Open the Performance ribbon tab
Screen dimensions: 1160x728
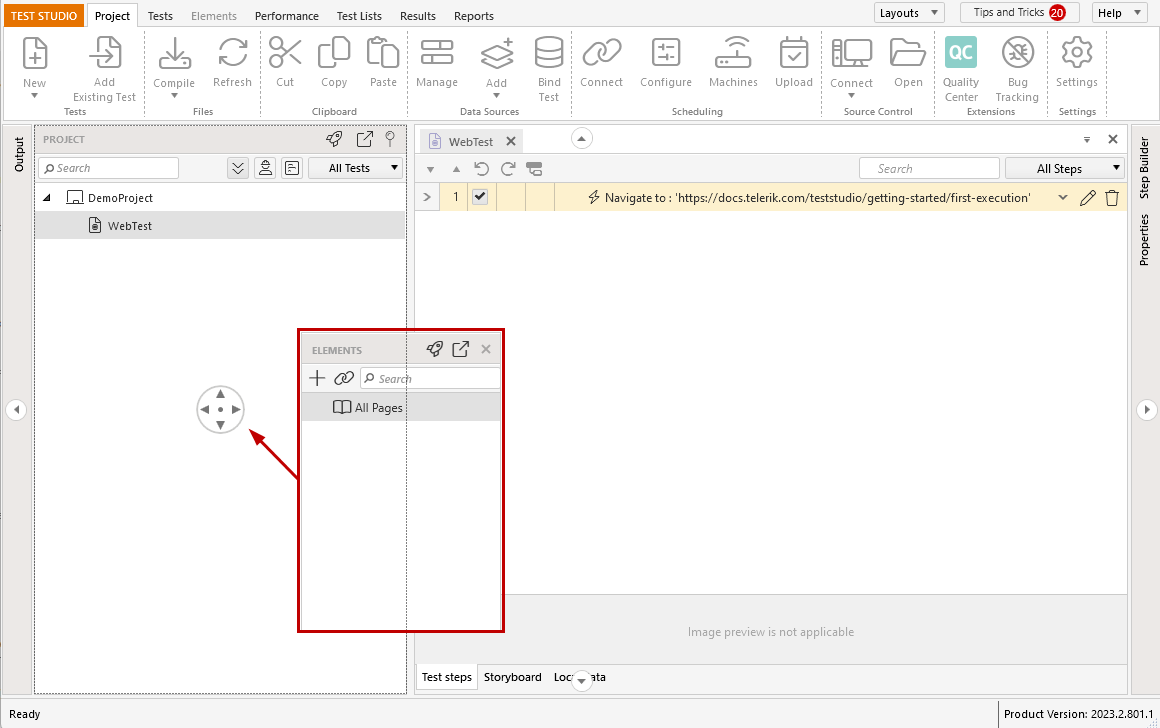[x=286, y=16]
